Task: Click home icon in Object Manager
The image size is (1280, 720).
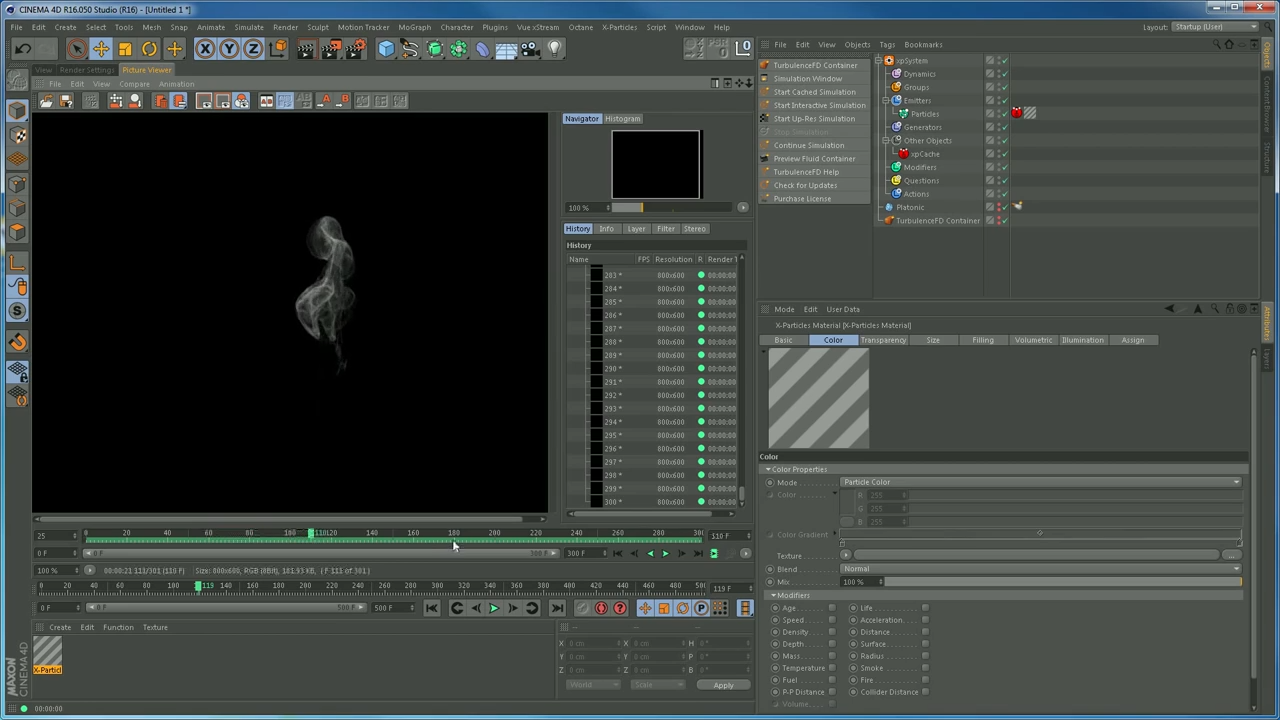Action: [x=1229, y=44]
